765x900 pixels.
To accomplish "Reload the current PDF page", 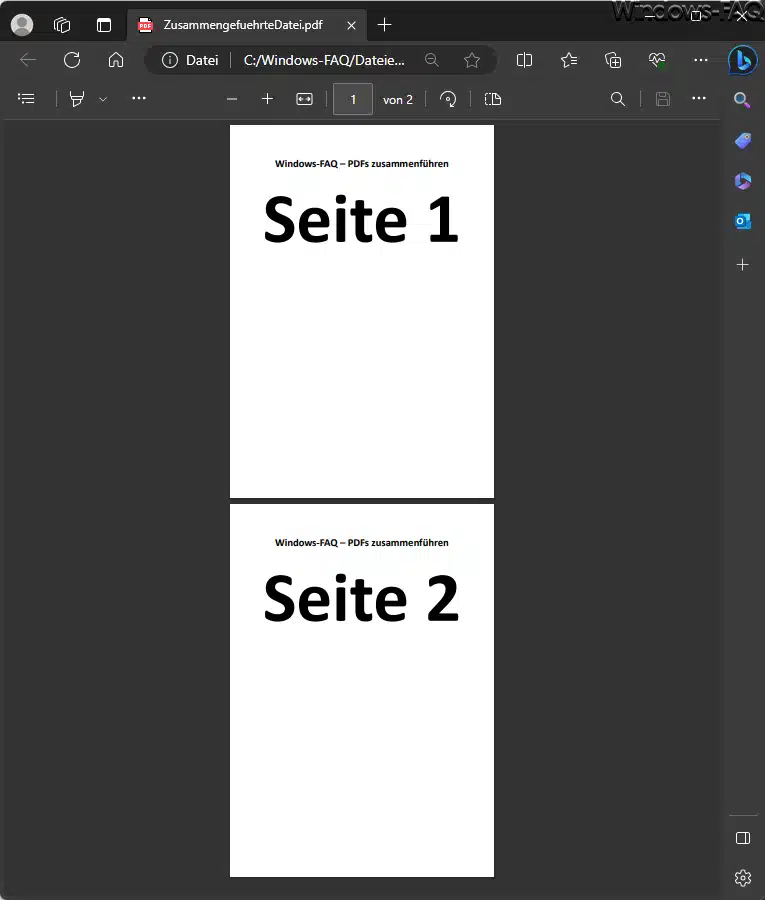I will point(72,60).
